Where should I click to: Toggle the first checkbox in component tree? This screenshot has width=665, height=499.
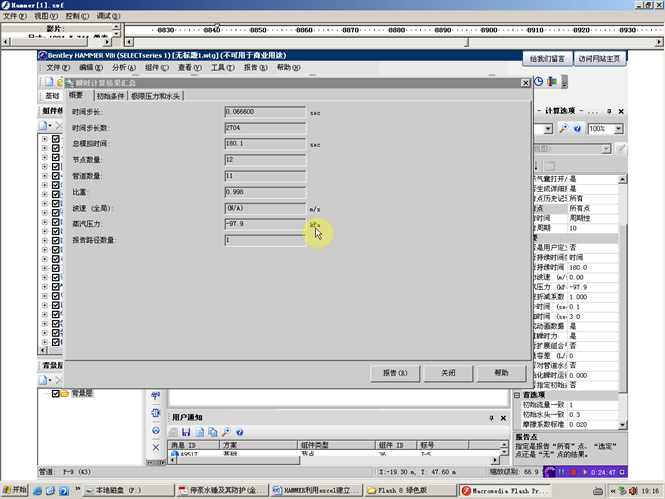56,140
